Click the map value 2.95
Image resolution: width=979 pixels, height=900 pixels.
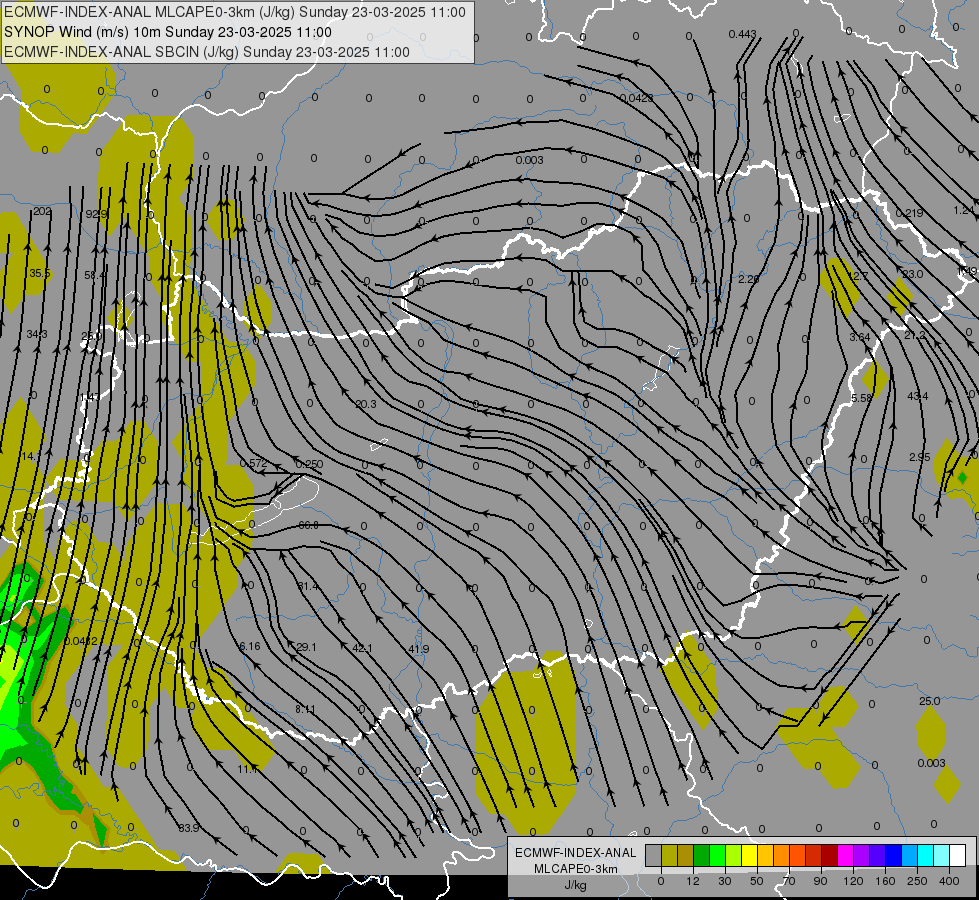tap(920, 457)
